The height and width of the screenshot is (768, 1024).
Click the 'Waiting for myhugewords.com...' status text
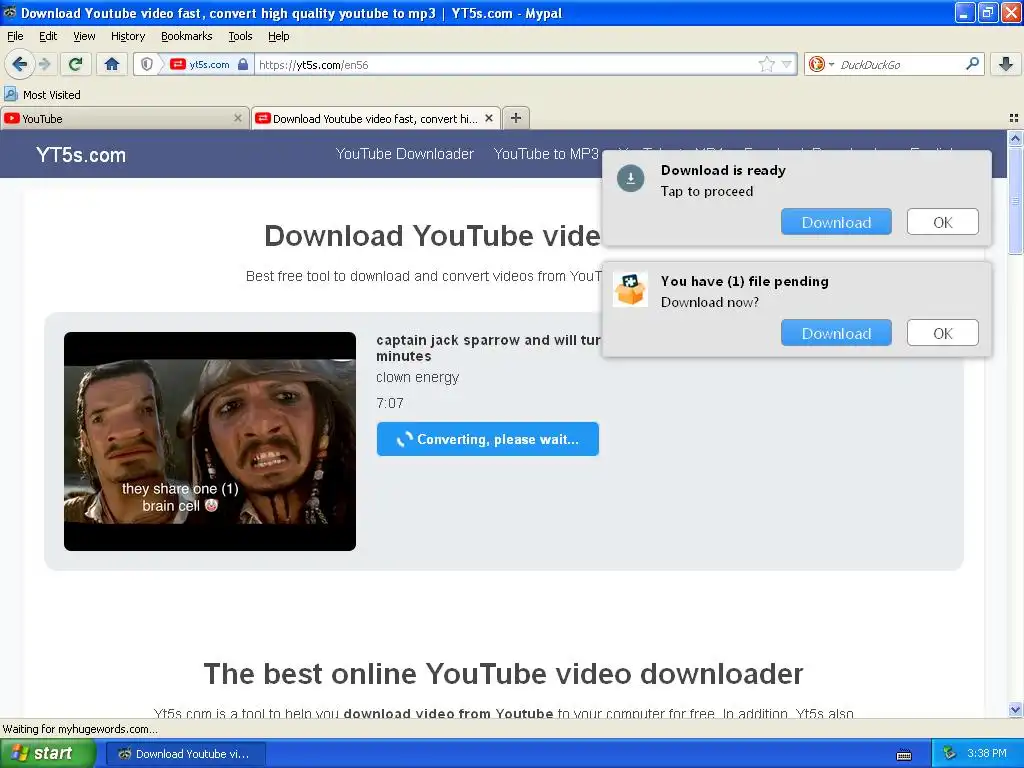click(x=80, y=729)
